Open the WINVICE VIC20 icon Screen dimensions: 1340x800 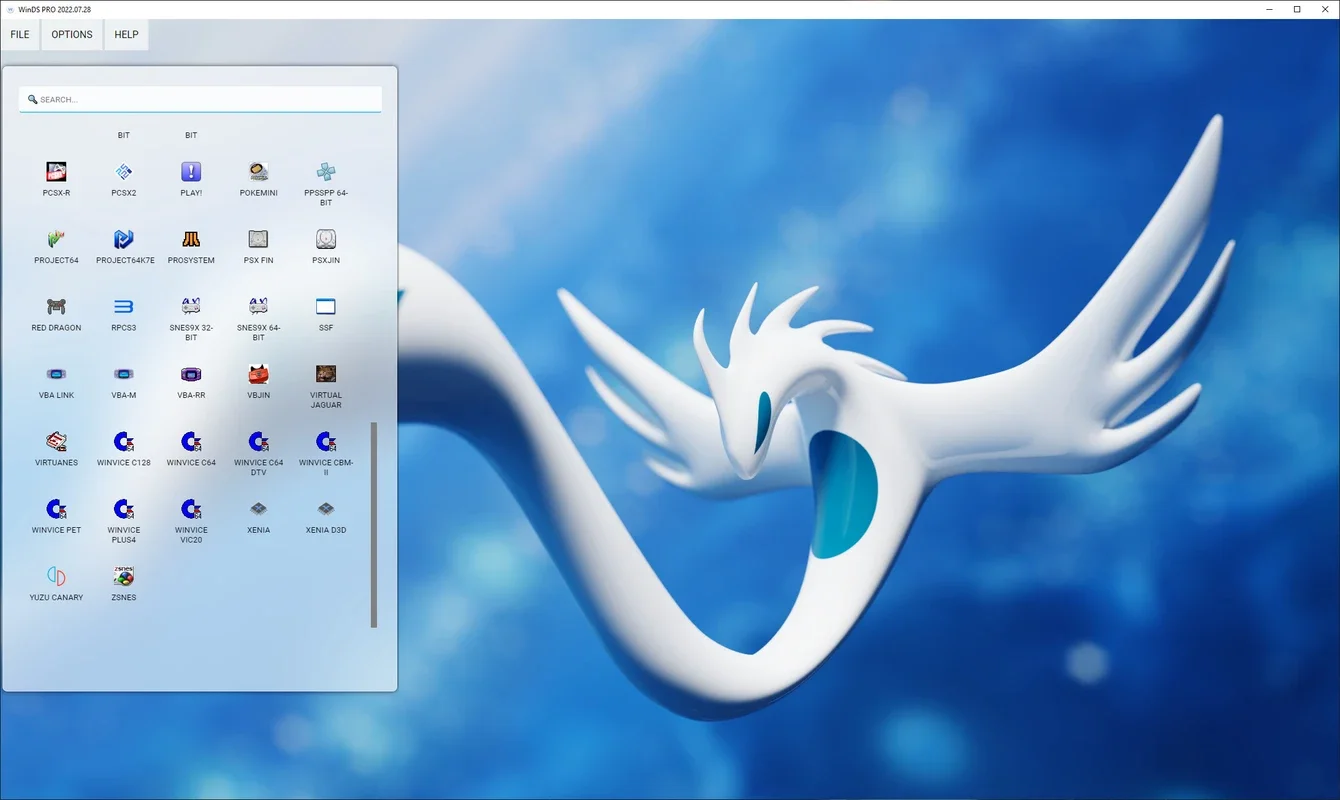[191, 509]
